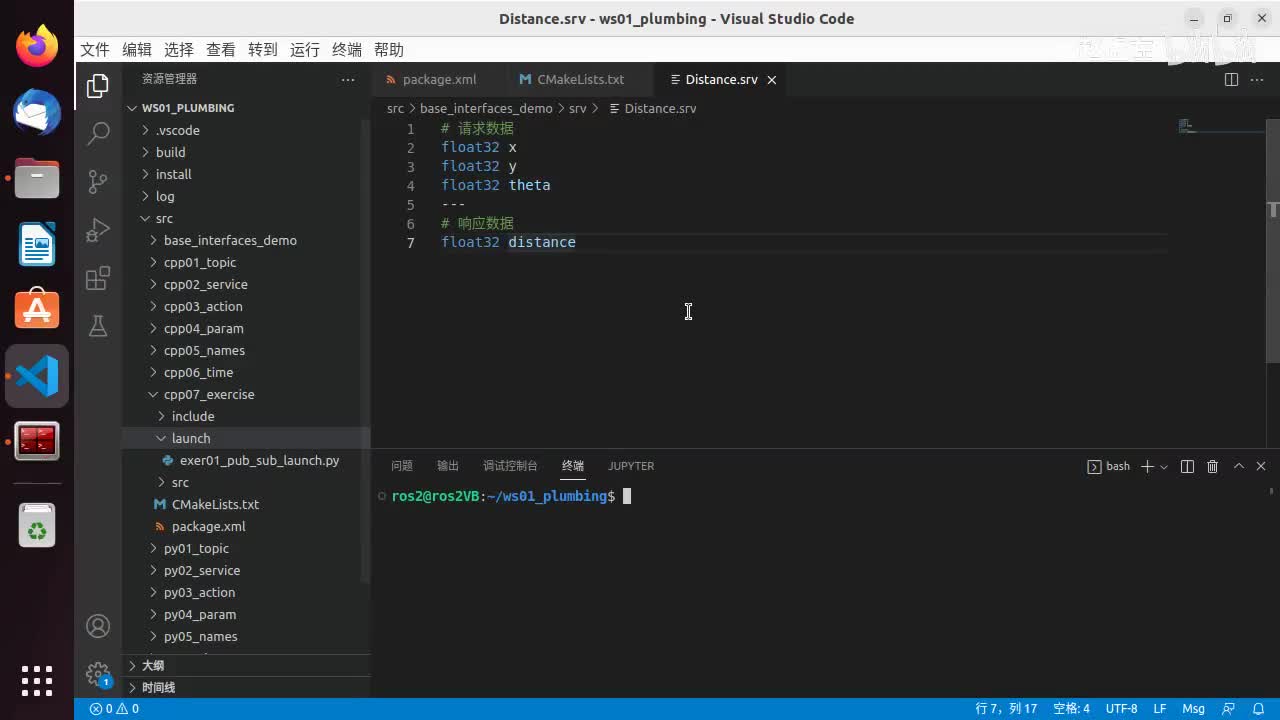Click the feedback icon in status bar
This screenshot has width=1280, height=720.
(1229, 709)
